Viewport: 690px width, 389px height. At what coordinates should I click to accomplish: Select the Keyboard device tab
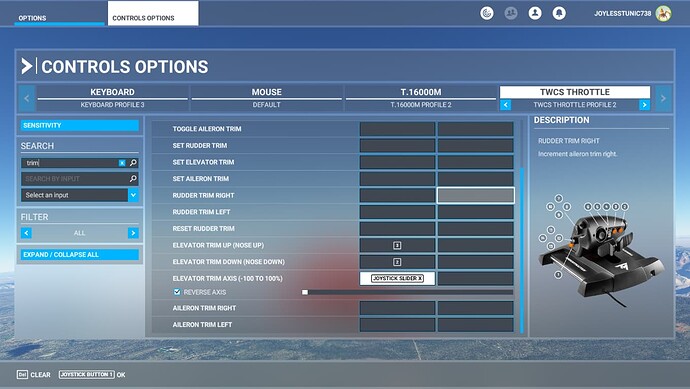[x=112, y=98]
